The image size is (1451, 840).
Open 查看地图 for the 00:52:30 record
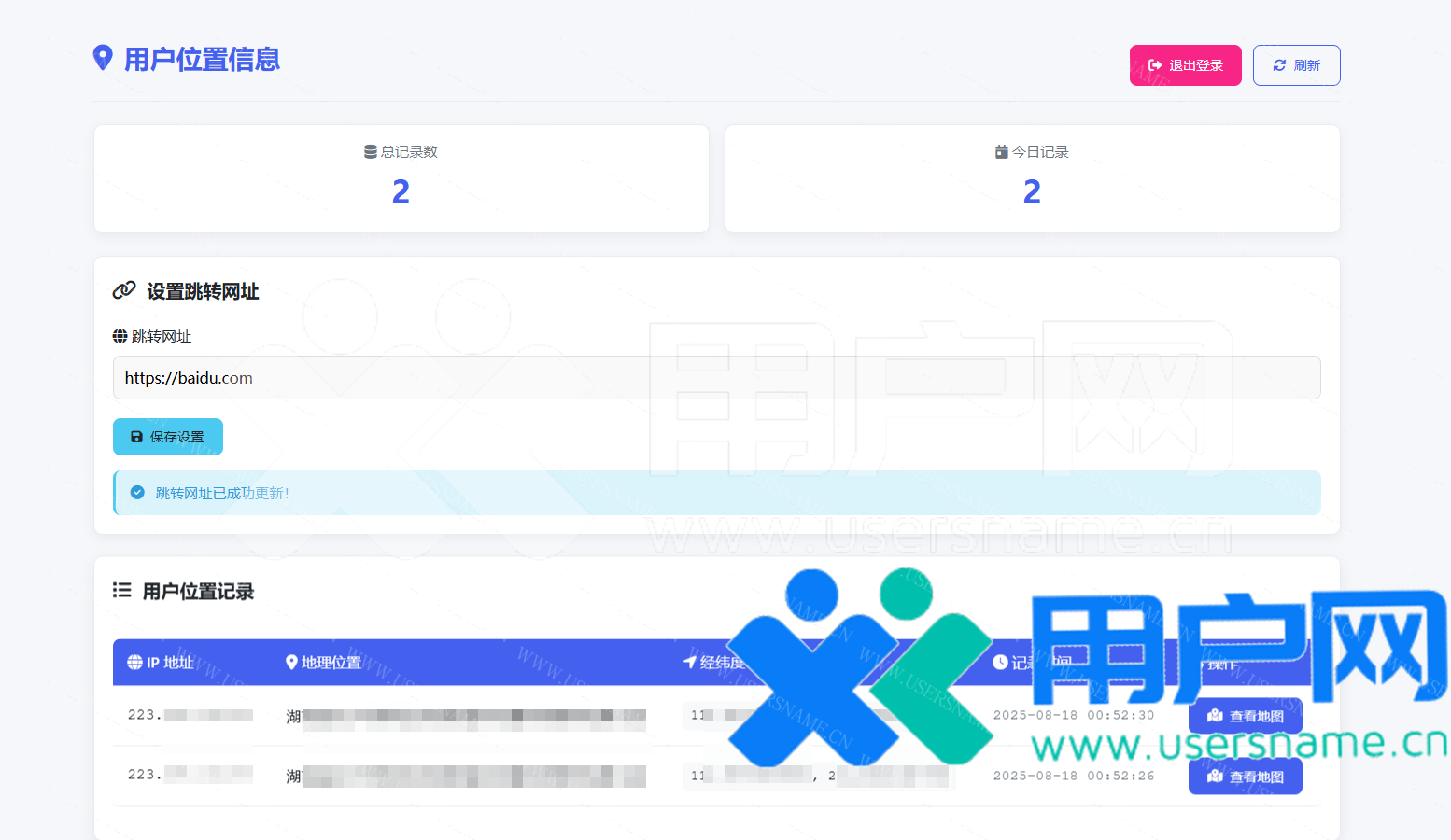point(1245,716)
